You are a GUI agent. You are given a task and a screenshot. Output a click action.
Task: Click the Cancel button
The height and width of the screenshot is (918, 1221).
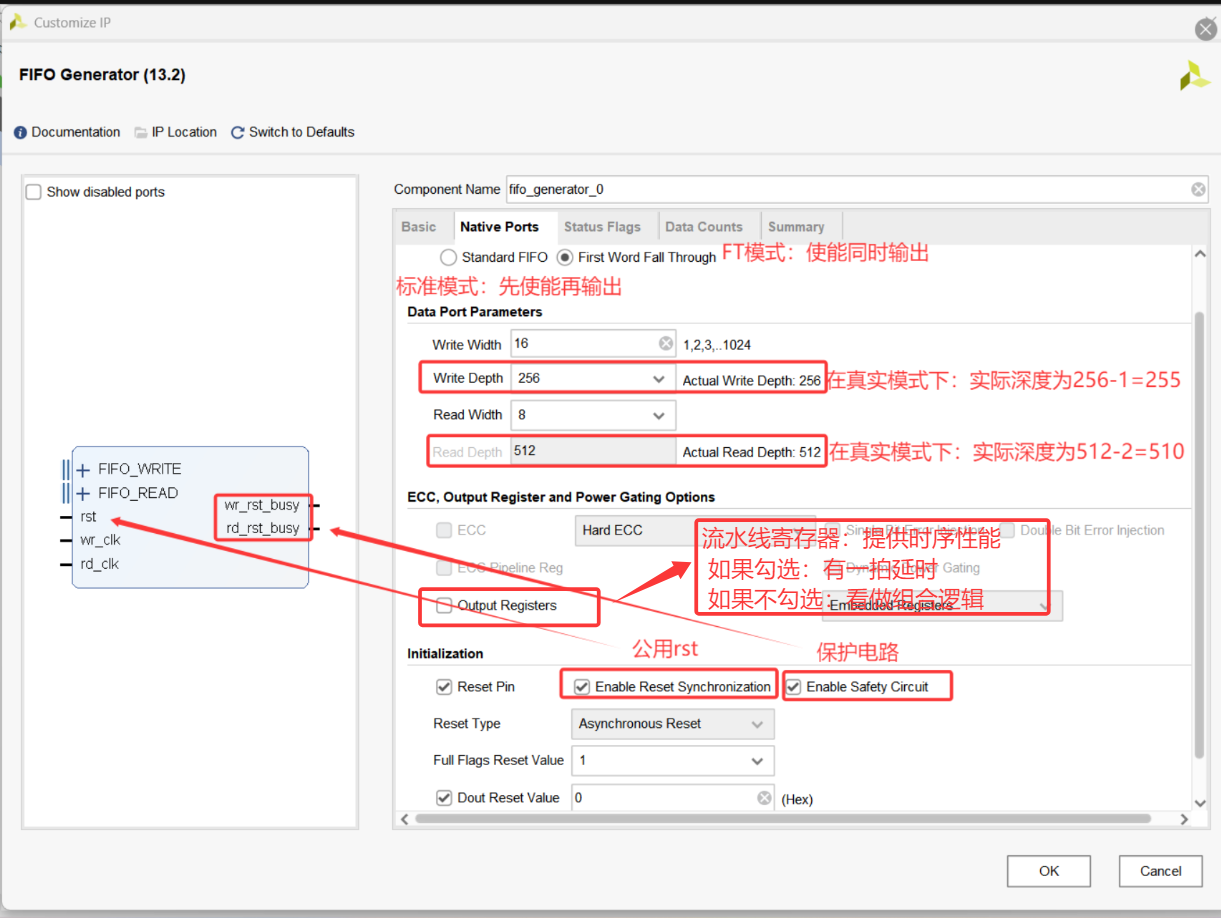point(1160,871)
